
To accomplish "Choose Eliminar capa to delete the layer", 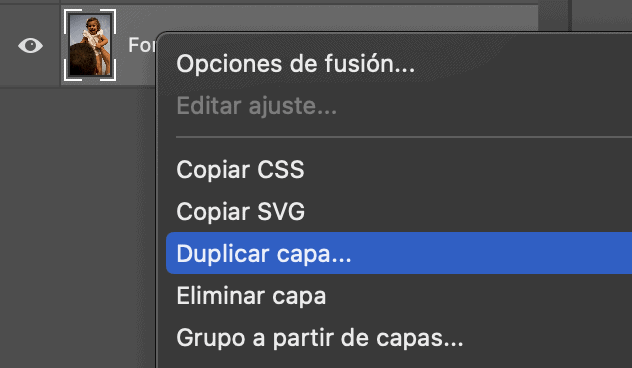I will [x=251, y=295].
